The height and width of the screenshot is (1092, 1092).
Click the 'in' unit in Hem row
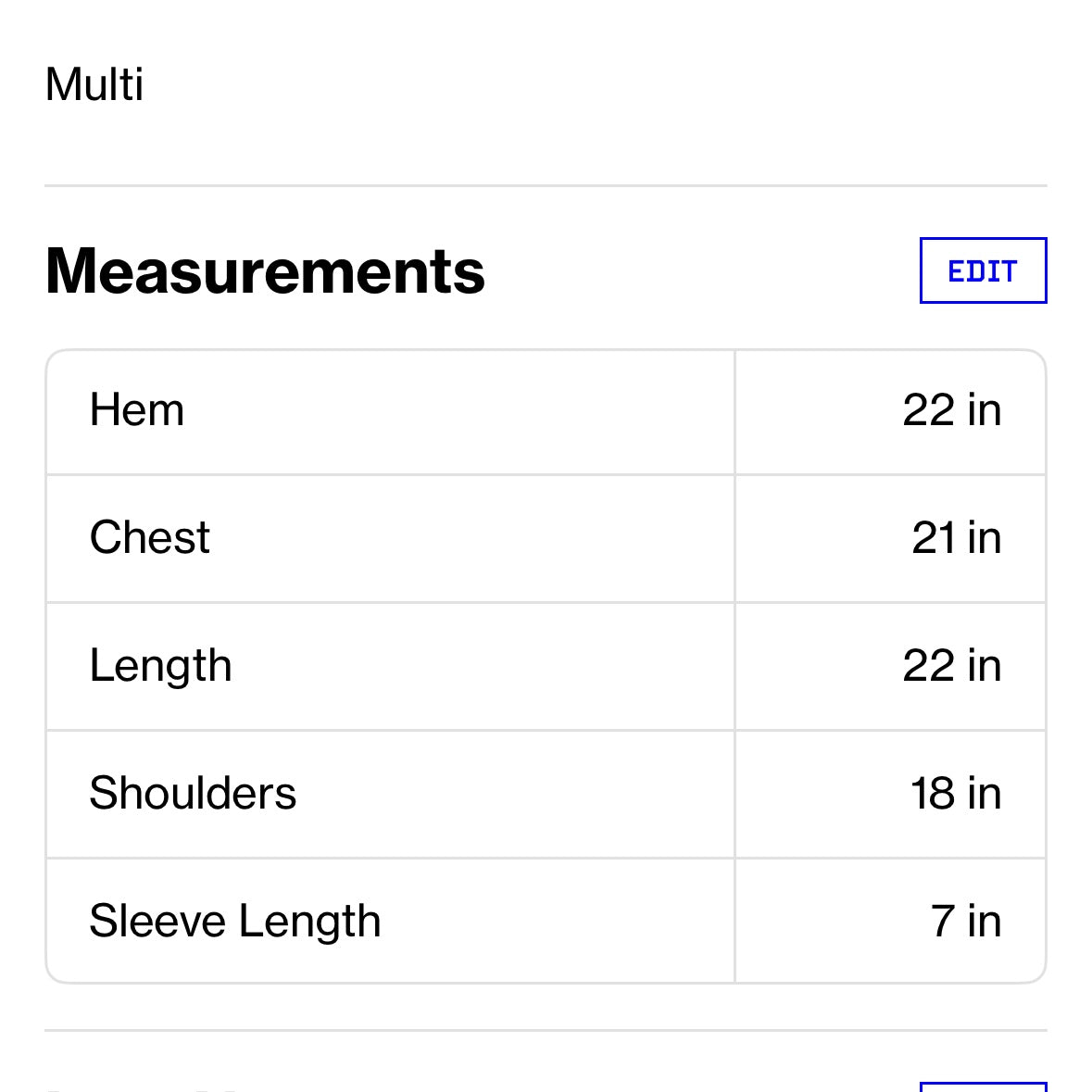984,410
